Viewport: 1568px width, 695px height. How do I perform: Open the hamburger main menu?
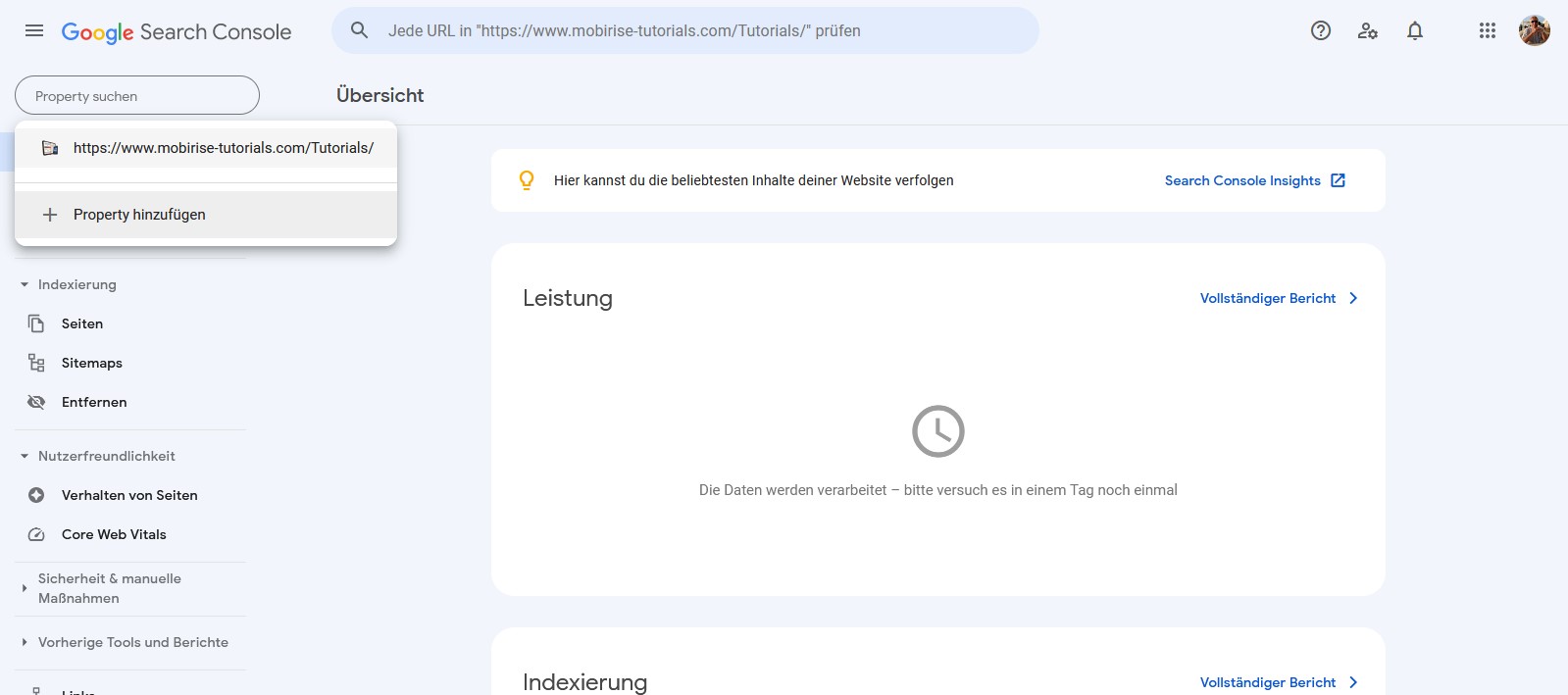click(x=34, y=30)
